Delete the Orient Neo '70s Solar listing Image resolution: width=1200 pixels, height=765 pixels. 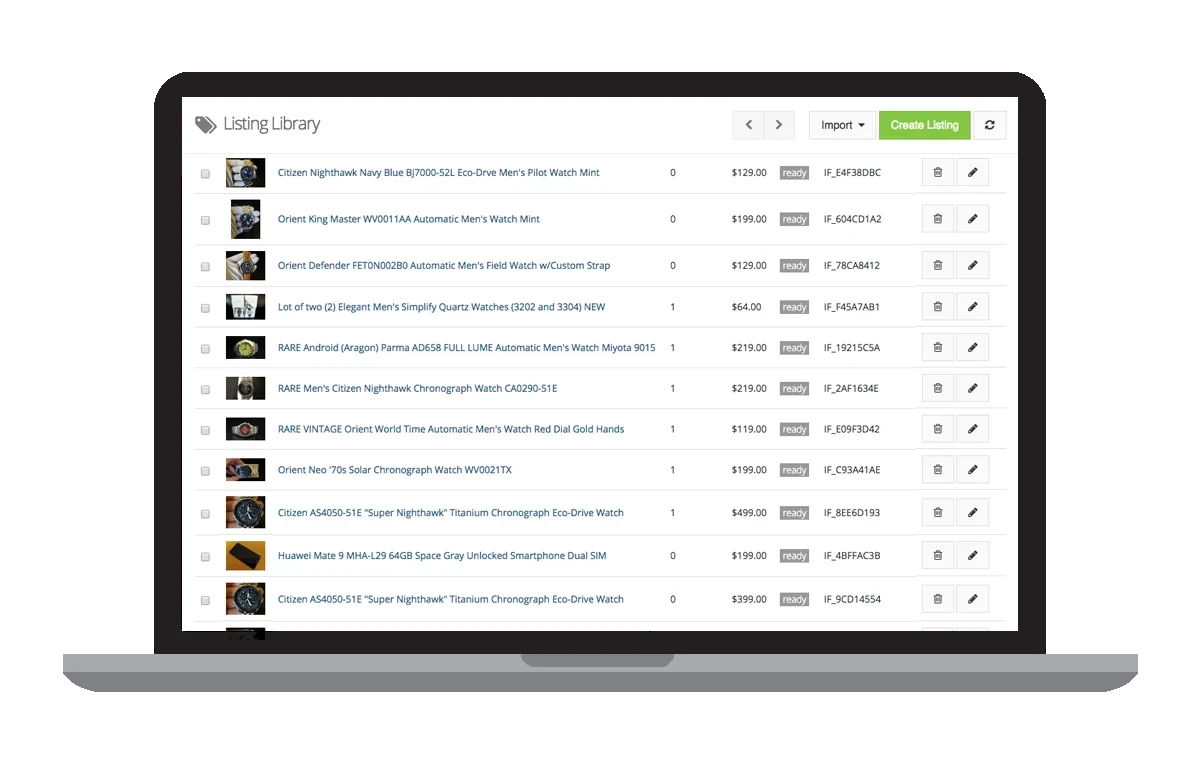click(x=937, y=470)
